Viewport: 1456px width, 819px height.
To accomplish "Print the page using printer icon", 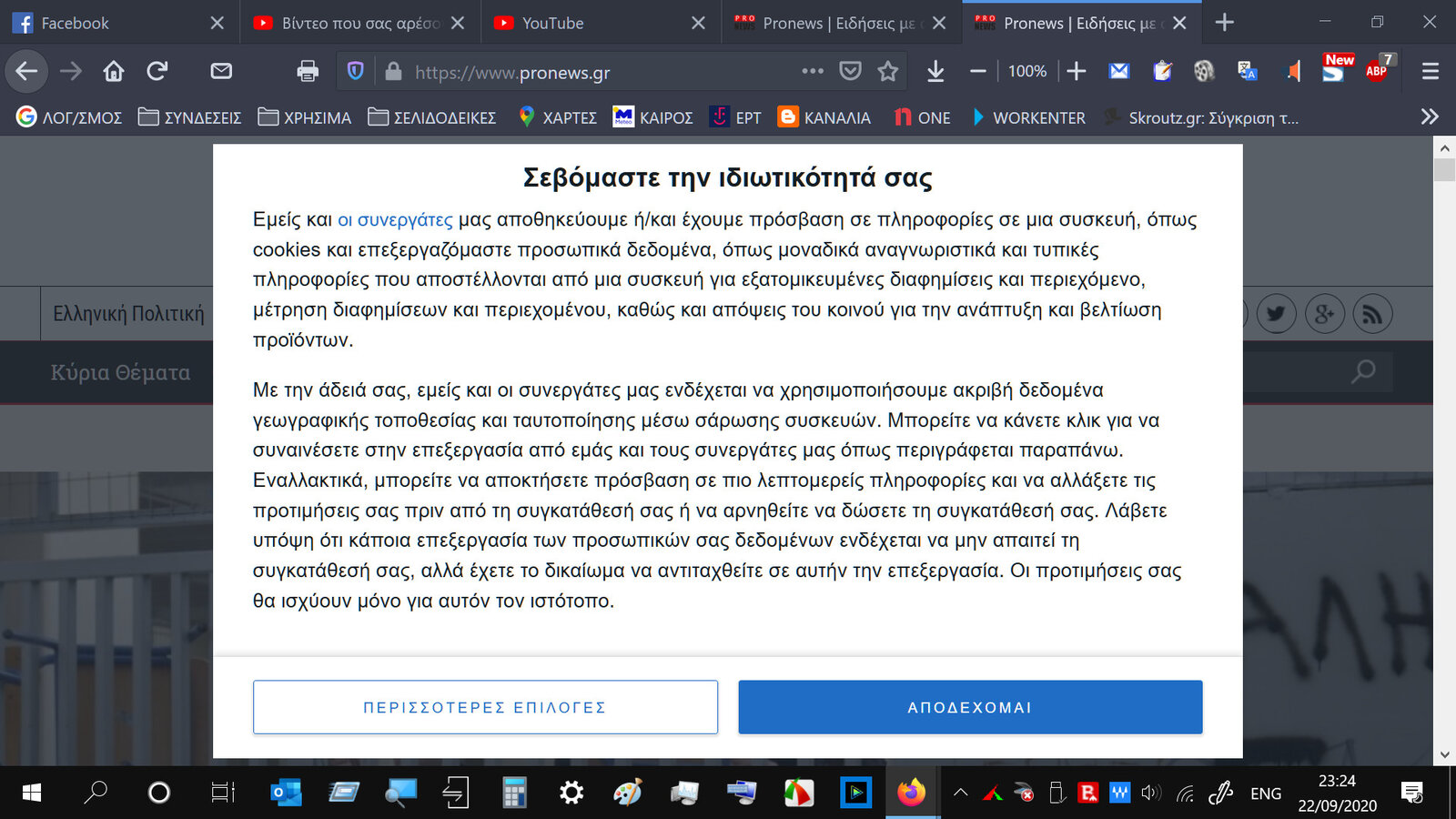I will pyautogui.click(x=308, y=71).
